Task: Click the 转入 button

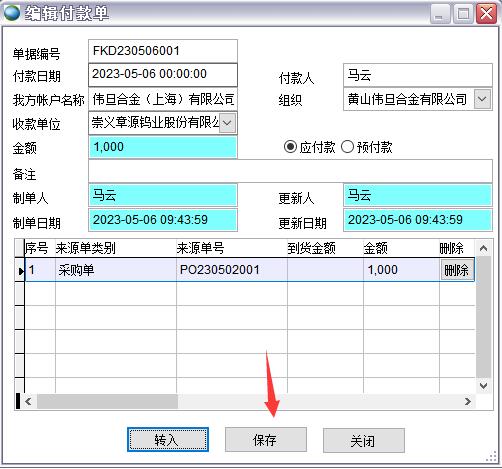Action: pyautogui.click(x=168, y=440)
